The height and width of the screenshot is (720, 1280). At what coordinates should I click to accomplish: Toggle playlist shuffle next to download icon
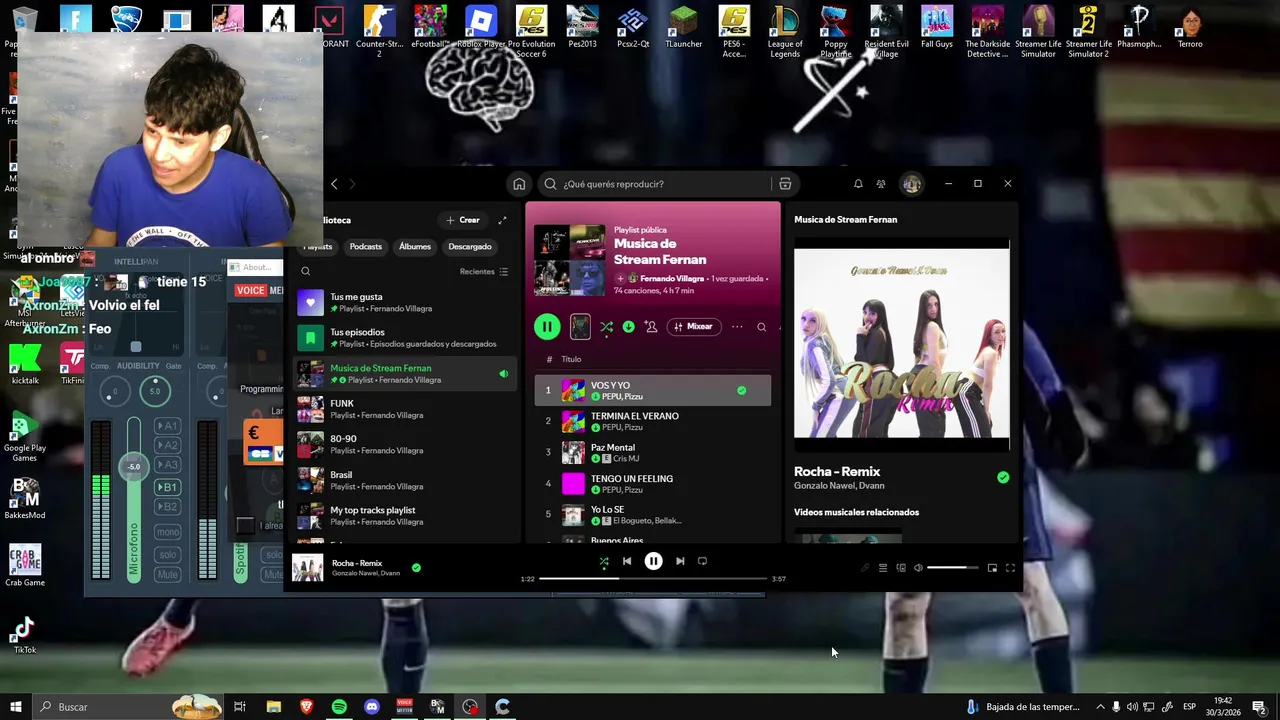[x=606, y=326]
